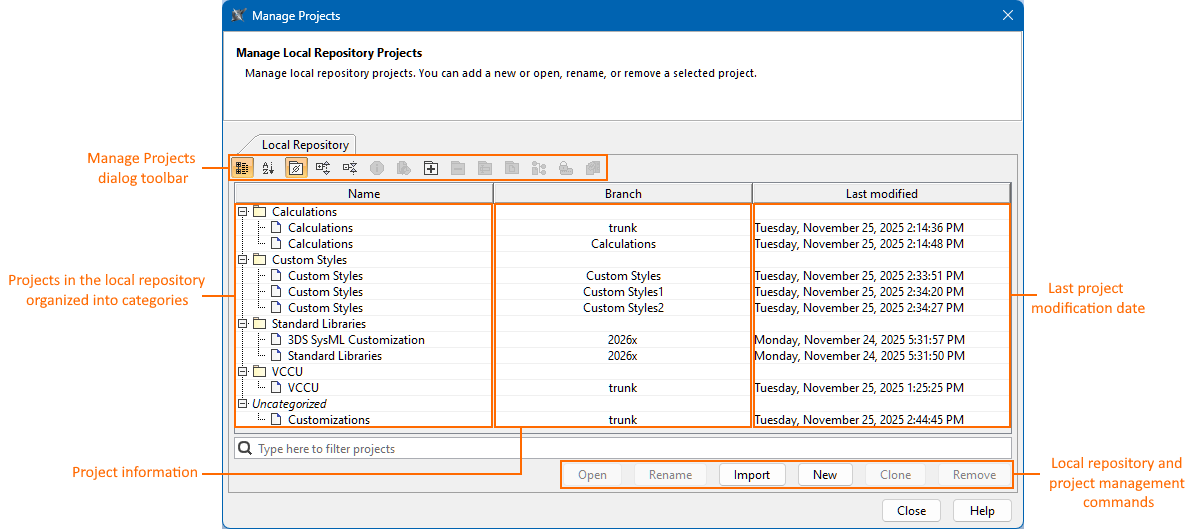Collapse the Calculations category
Image resolution: width=1199 pixels, height=529 pixels.
pos(242,212)
